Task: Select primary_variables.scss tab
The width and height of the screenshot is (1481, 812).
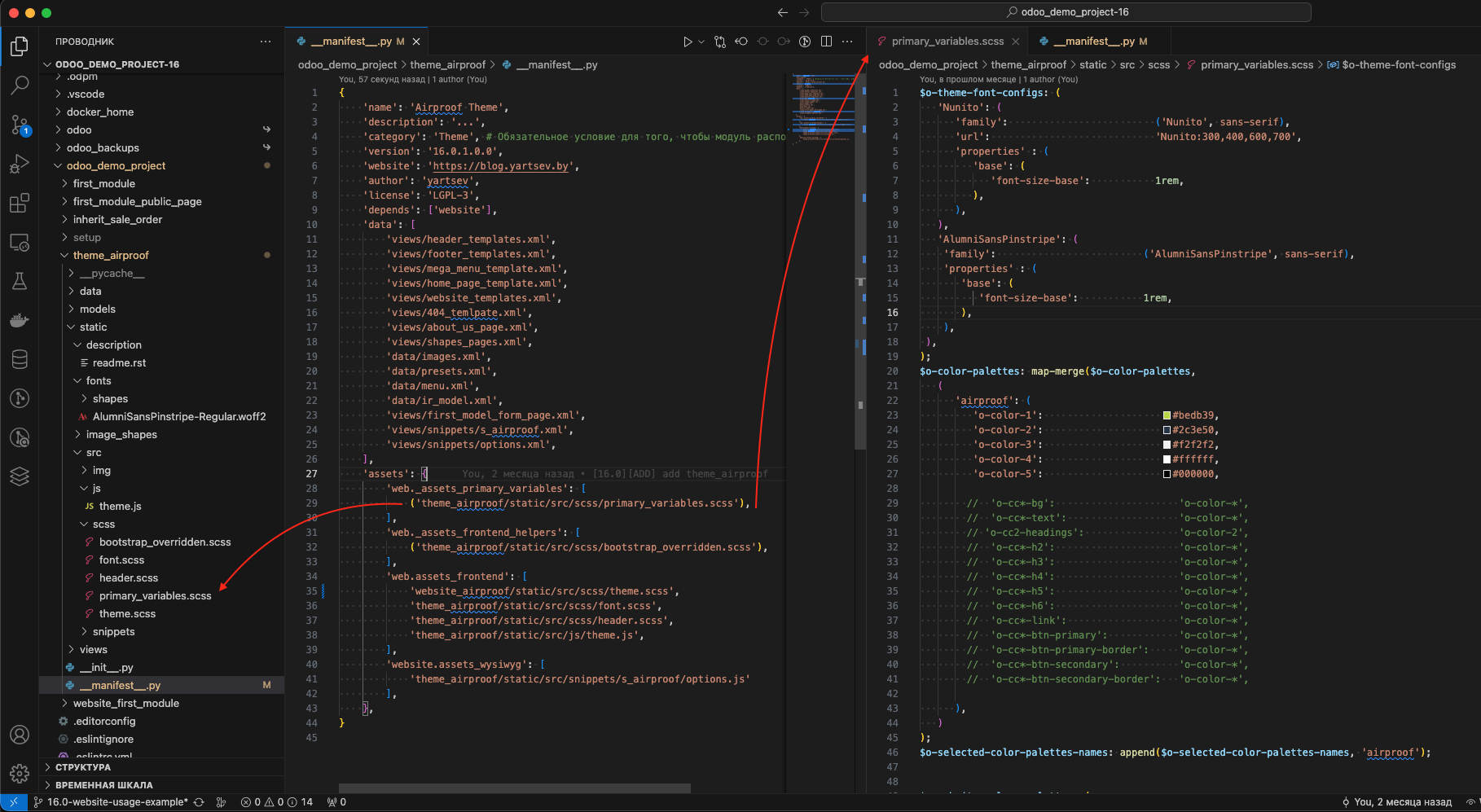Action: coord(947,42)
